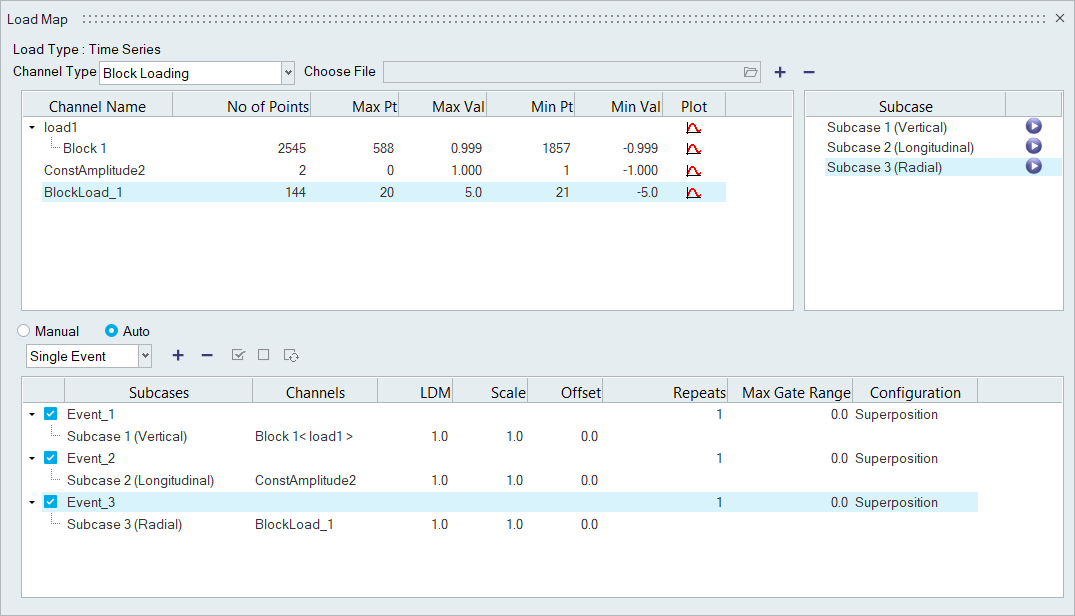This screenshot has width=1075, height=616.
Task: Click the minus icon next to Choose File
Action: point(809,72)
